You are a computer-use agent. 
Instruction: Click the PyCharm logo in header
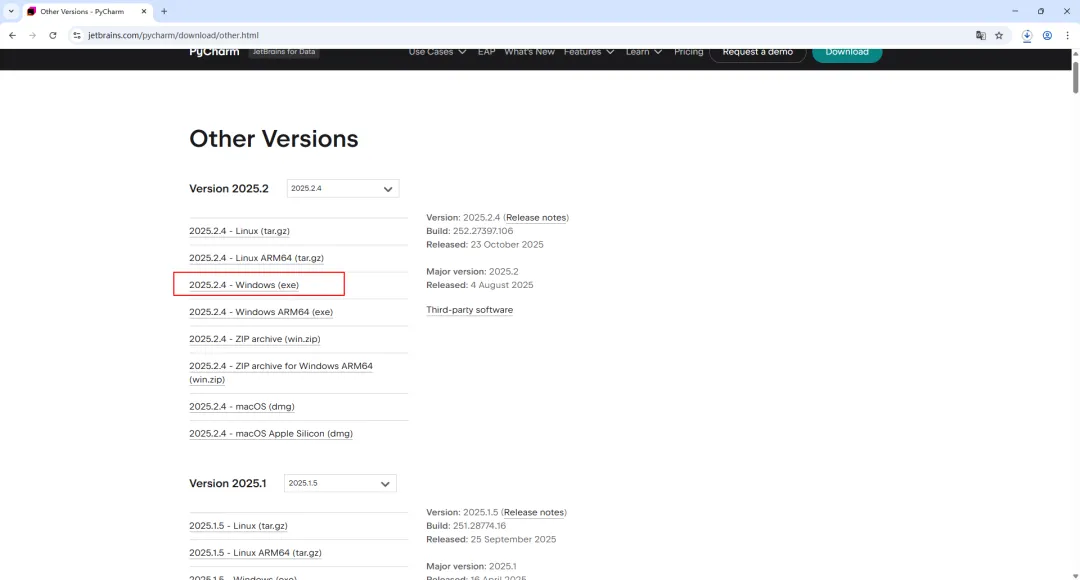[x=214, y=52]
